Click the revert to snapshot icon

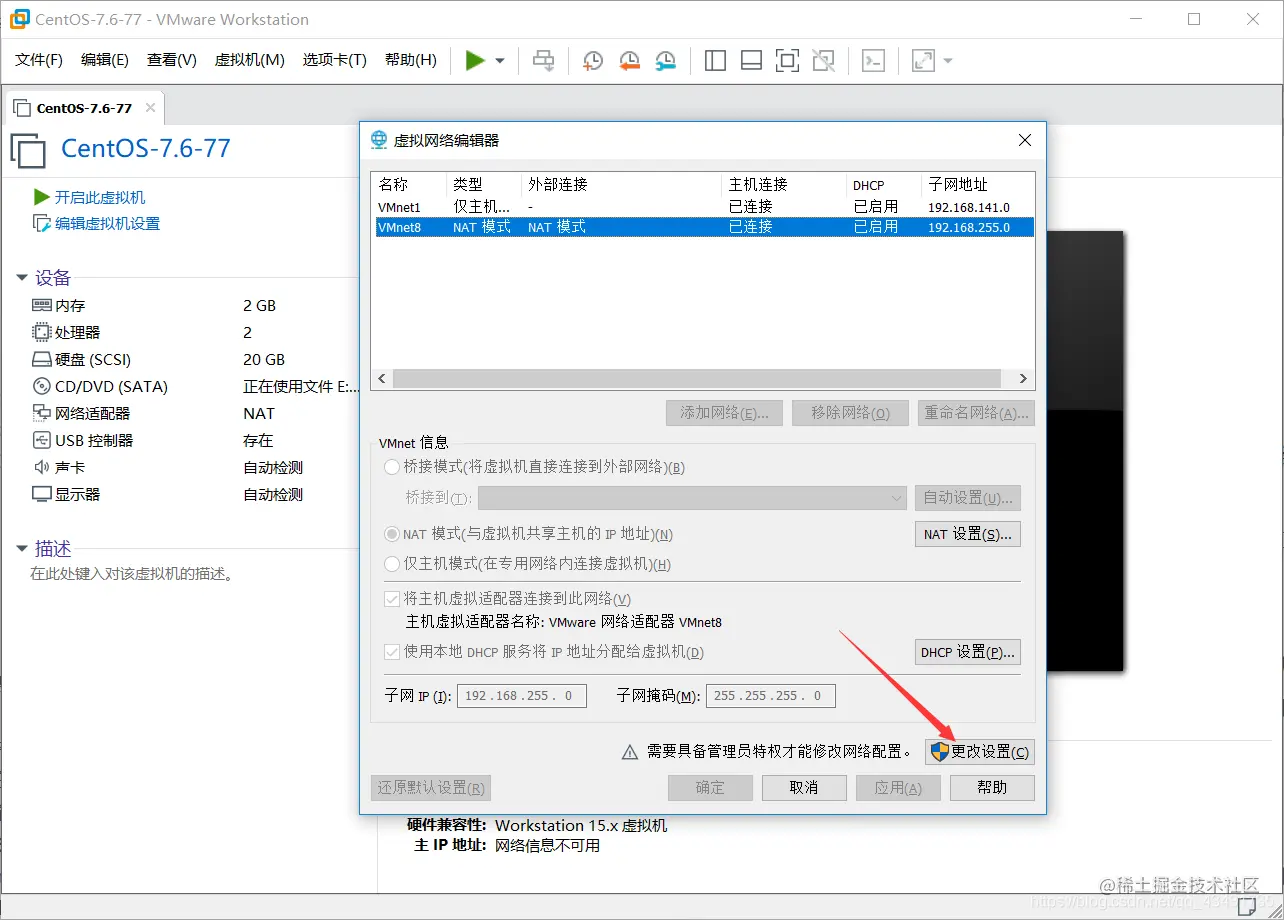point(629,61)
